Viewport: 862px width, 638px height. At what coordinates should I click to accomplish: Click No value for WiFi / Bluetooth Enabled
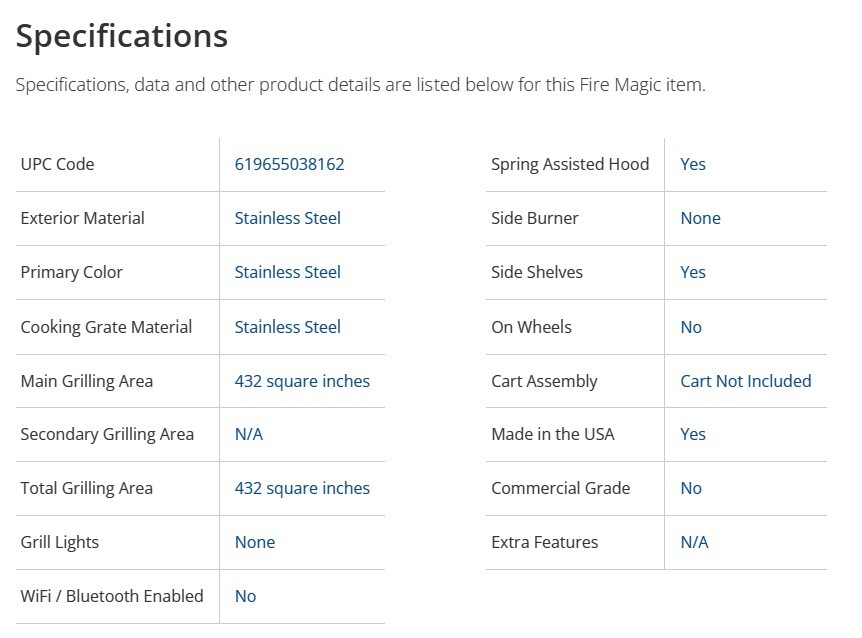click(x=245, y=596)
